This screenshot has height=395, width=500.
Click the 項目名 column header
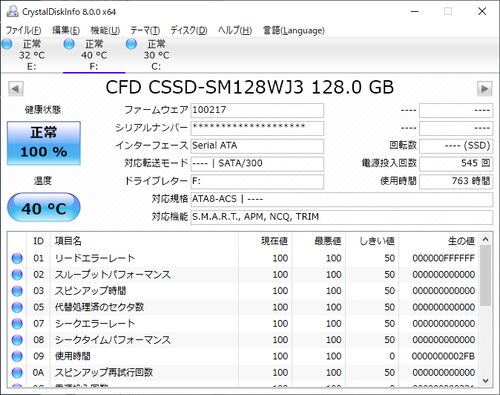(x=144, y=241)
